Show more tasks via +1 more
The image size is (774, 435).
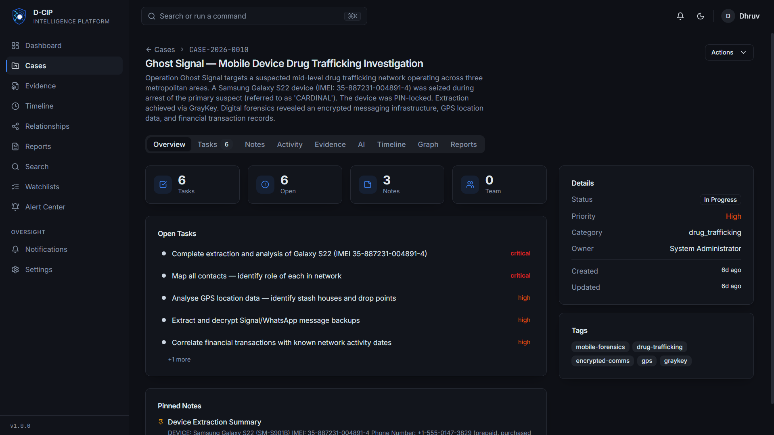tap(179, 359)
